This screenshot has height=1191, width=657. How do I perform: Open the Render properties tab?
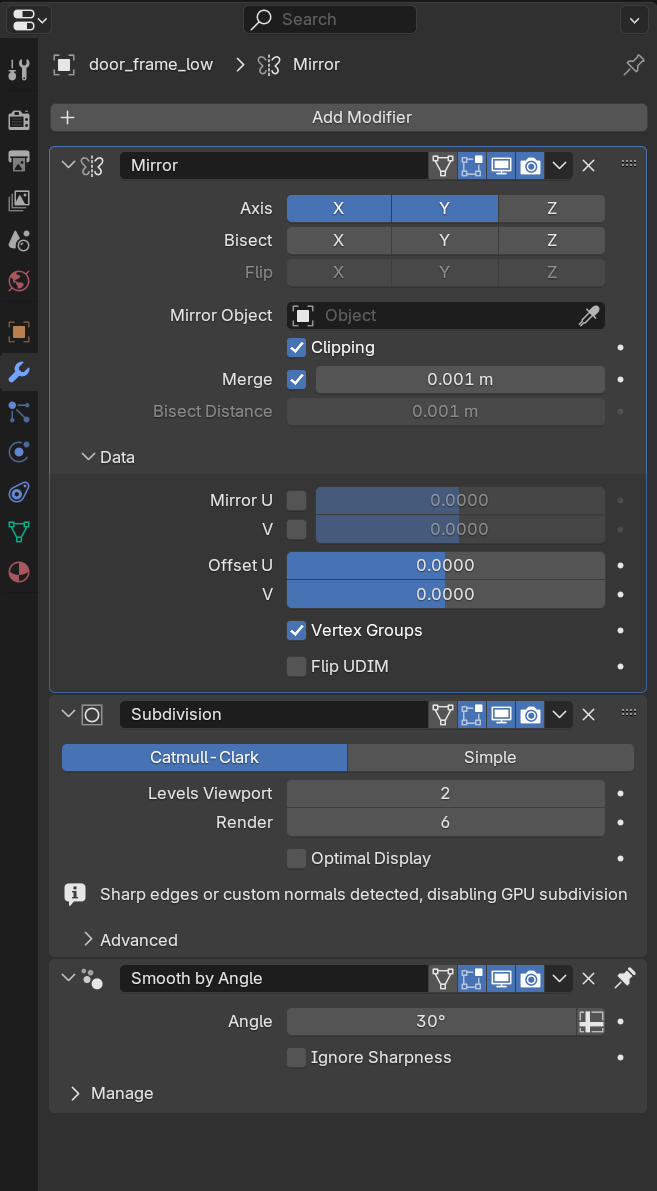[x=19, y=120]
